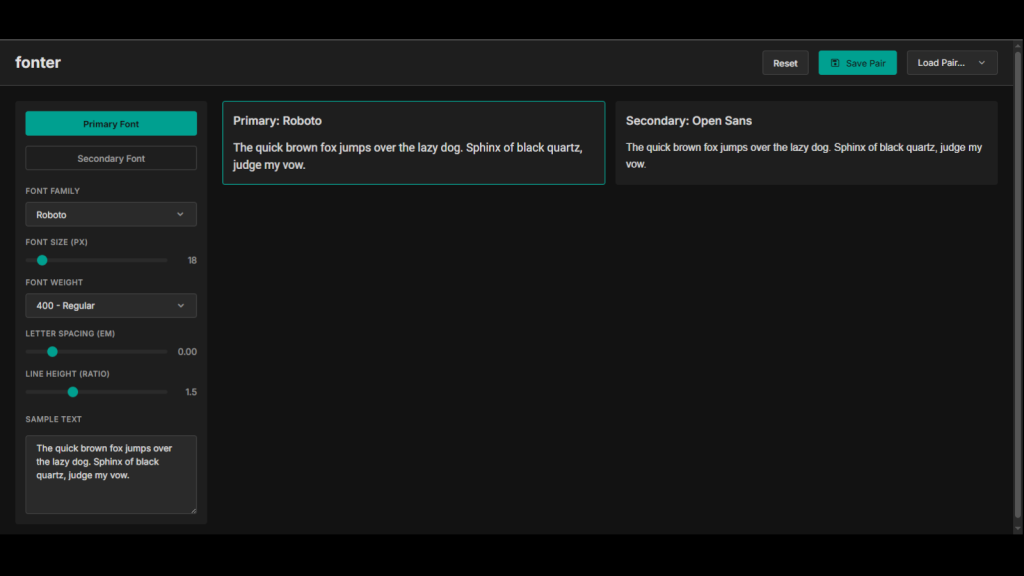
Task: Click the chevron in Font Weight selector
Action: click(181, 306)
